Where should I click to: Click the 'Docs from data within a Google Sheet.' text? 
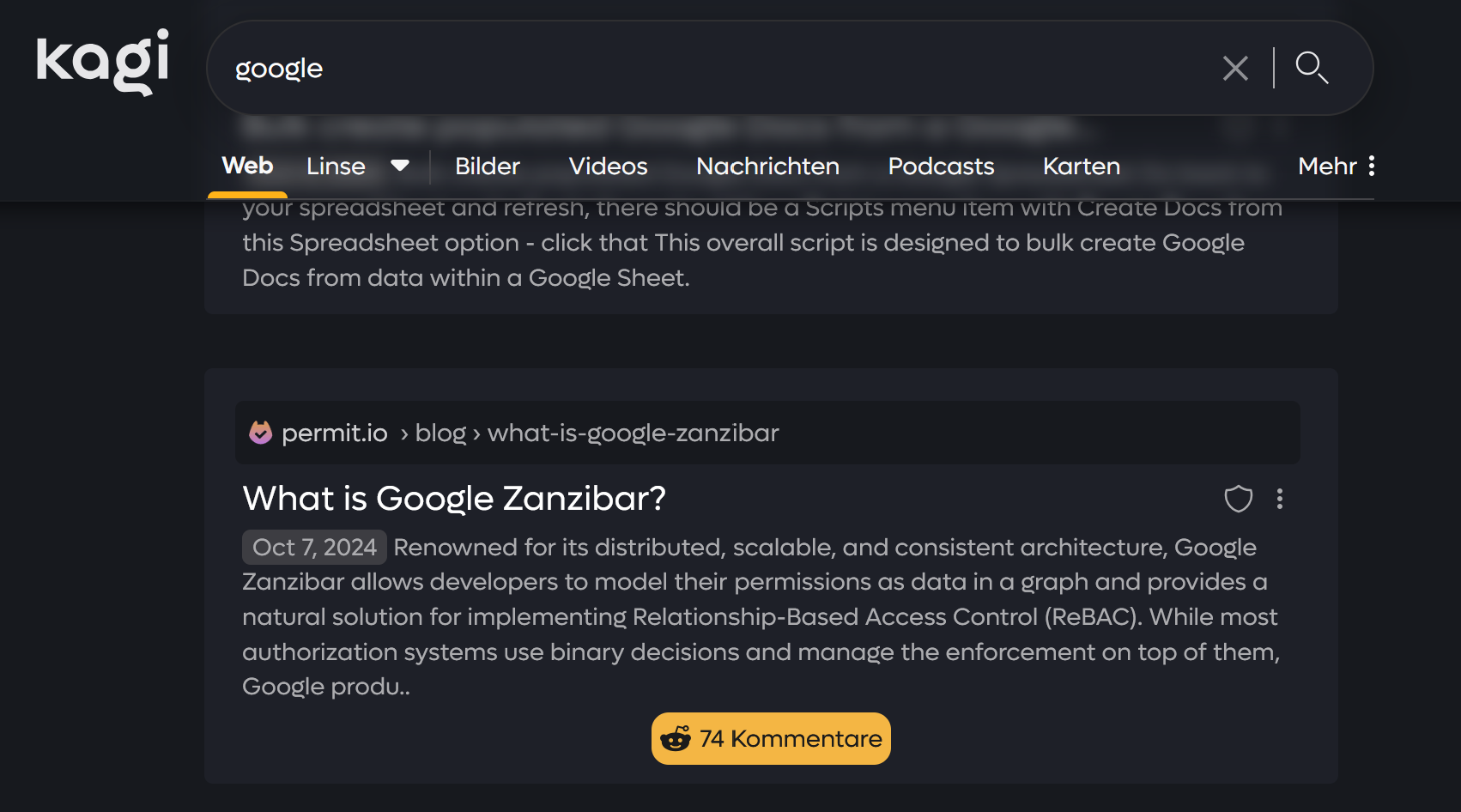pos(466,278)
